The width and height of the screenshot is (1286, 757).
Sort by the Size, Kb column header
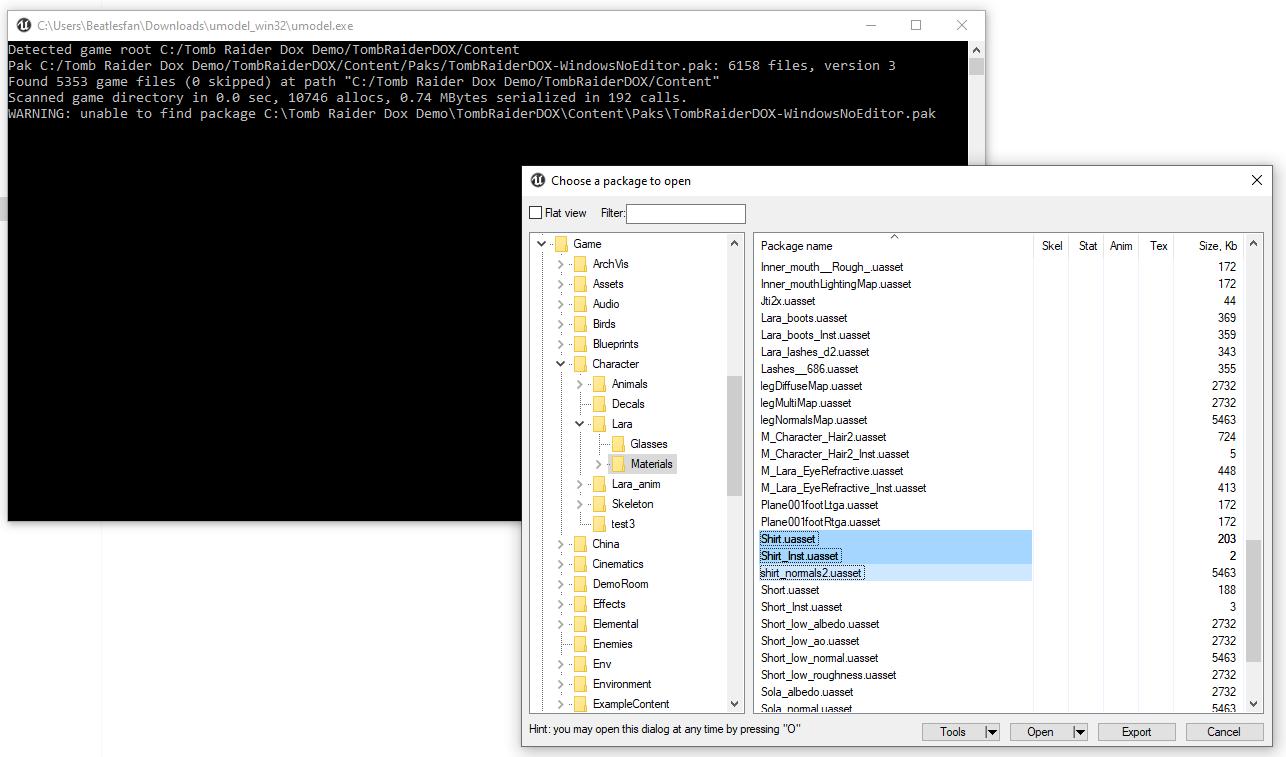(x=1217, y=246)
